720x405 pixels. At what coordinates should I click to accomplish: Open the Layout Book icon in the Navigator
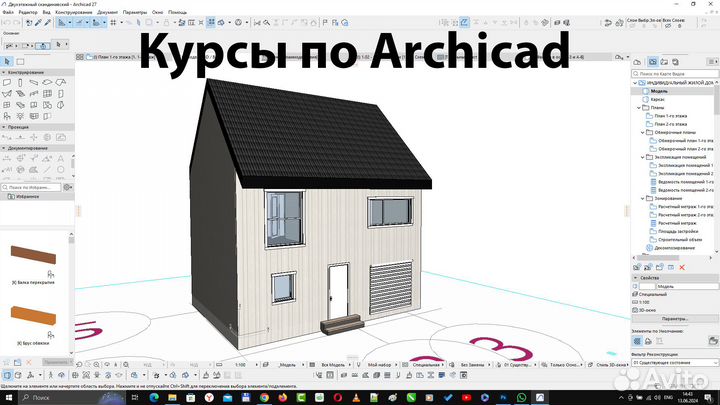(x=664, y=62)
